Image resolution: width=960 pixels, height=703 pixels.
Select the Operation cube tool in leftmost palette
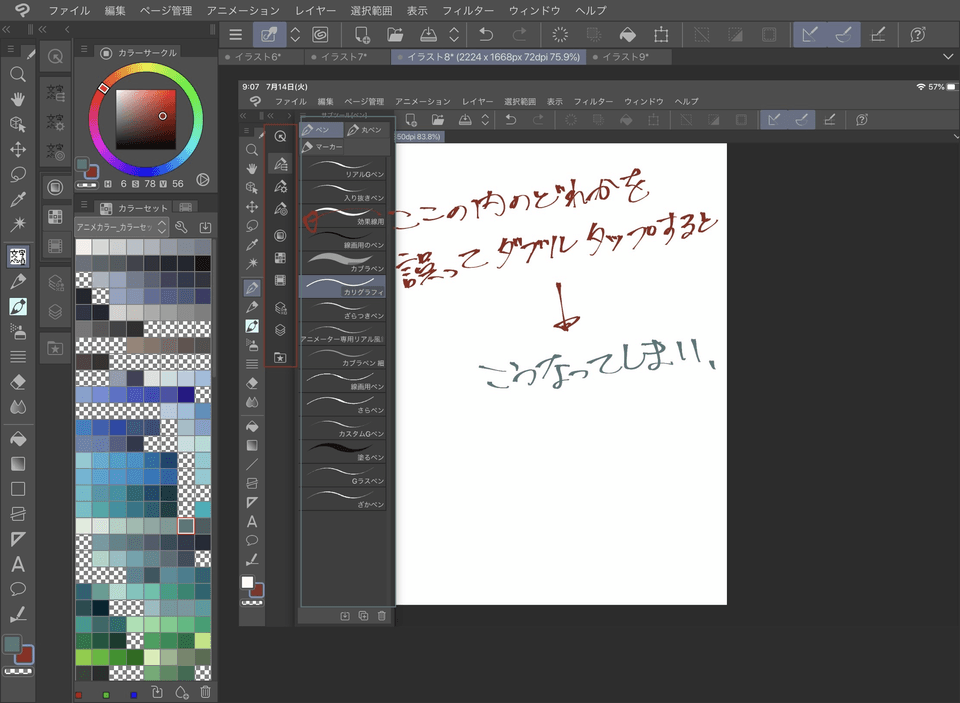18,124
